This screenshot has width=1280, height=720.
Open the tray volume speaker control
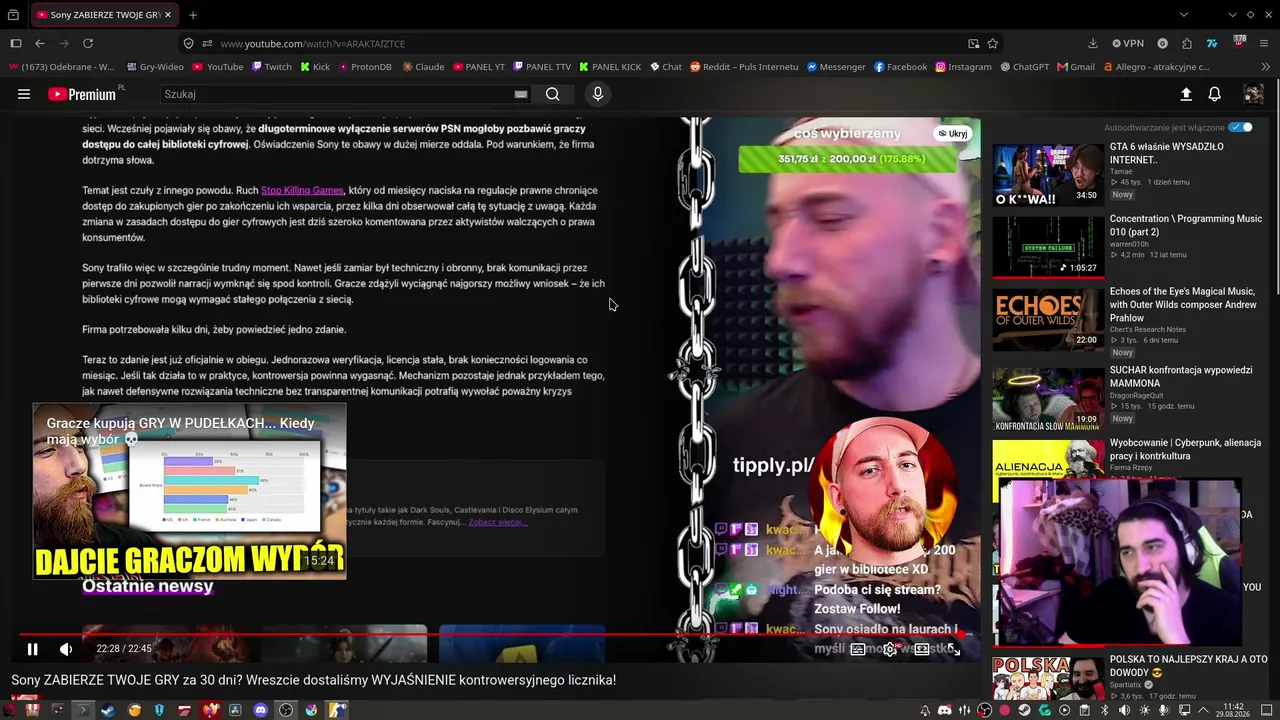[1125, 710]
